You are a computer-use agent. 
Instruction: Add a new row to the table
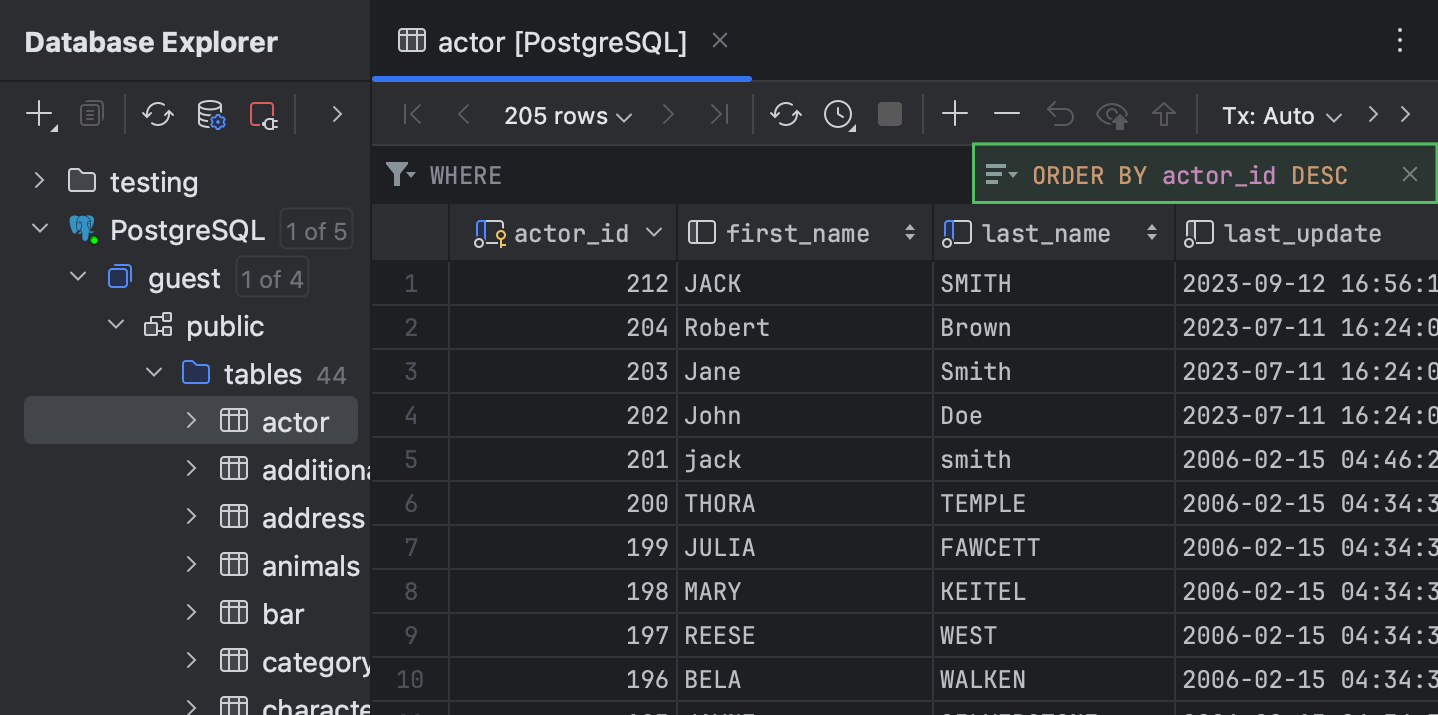click(954, 114)
